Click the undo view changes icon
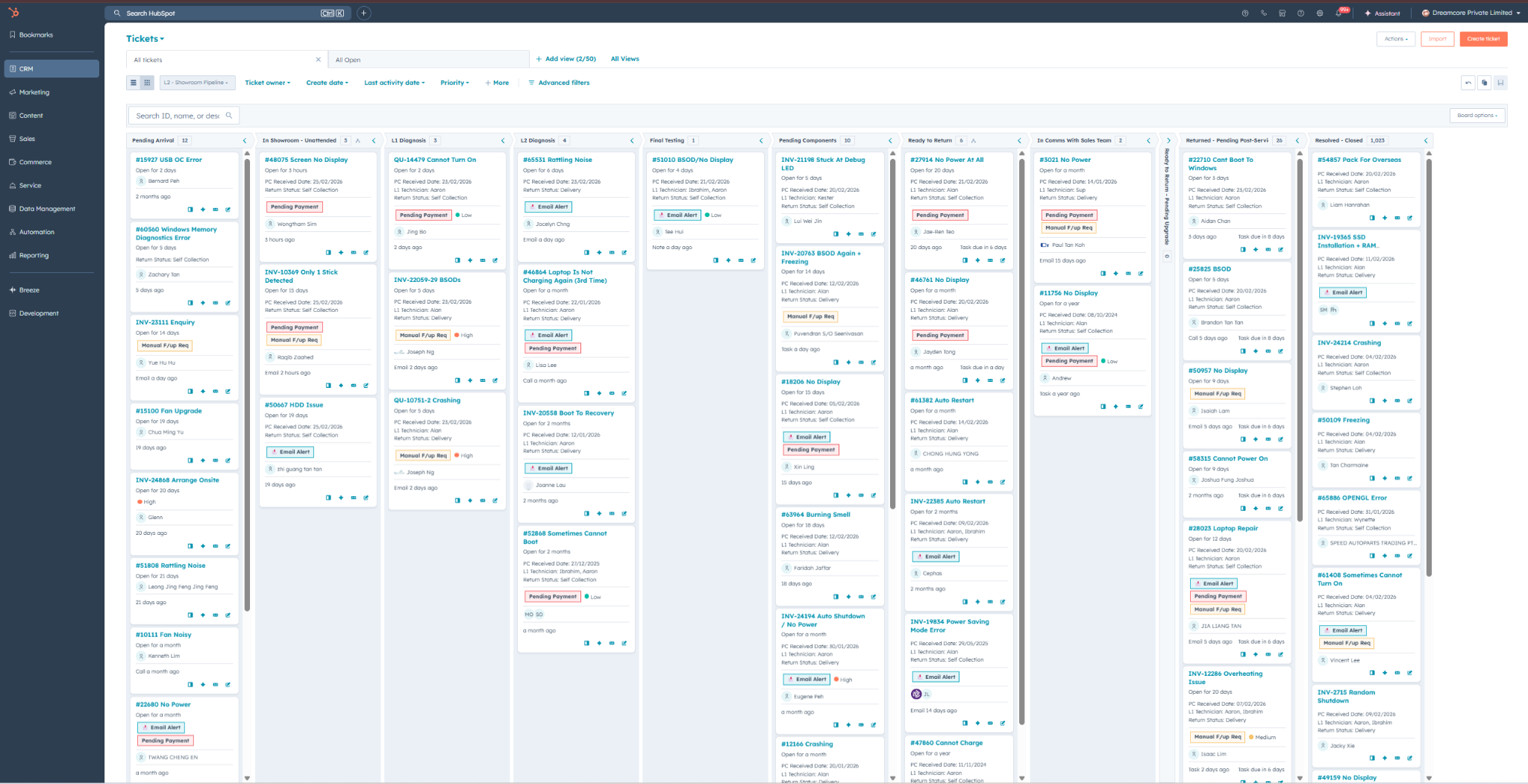The height and width of the screenshot is (784, 1528). (x=1468, y=83)
